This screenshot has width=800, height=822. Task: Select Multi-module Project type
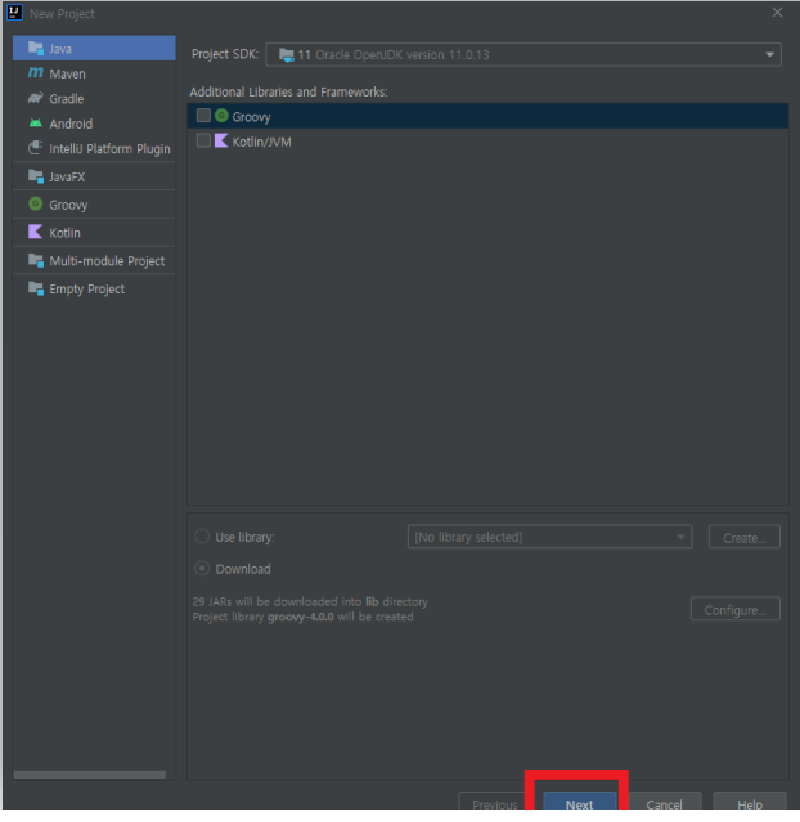point(94,261)
